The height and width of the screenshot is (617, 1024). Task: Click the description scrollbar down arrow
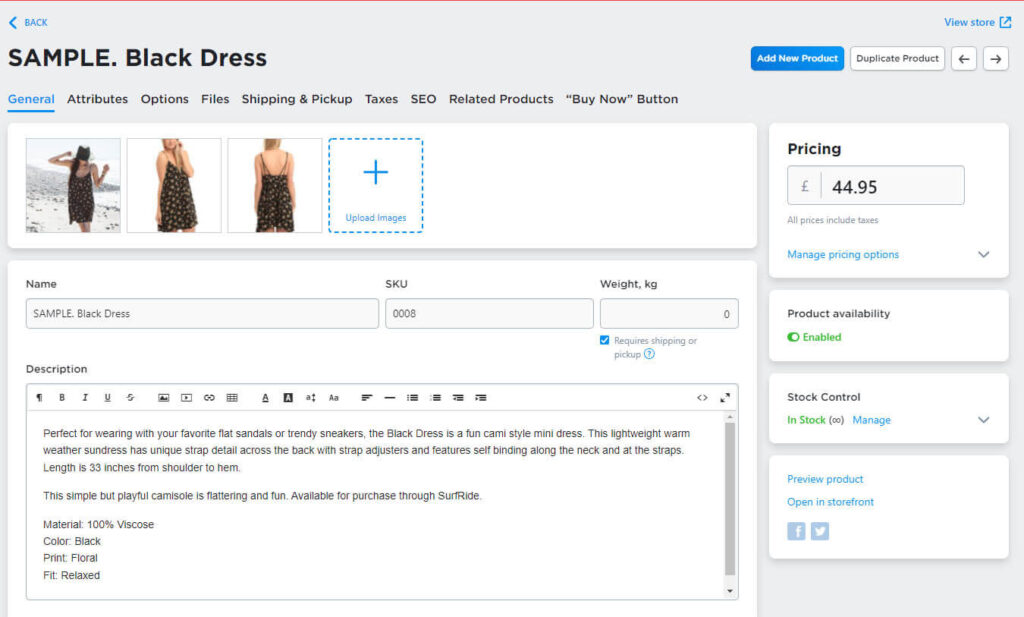pos(730,592)
